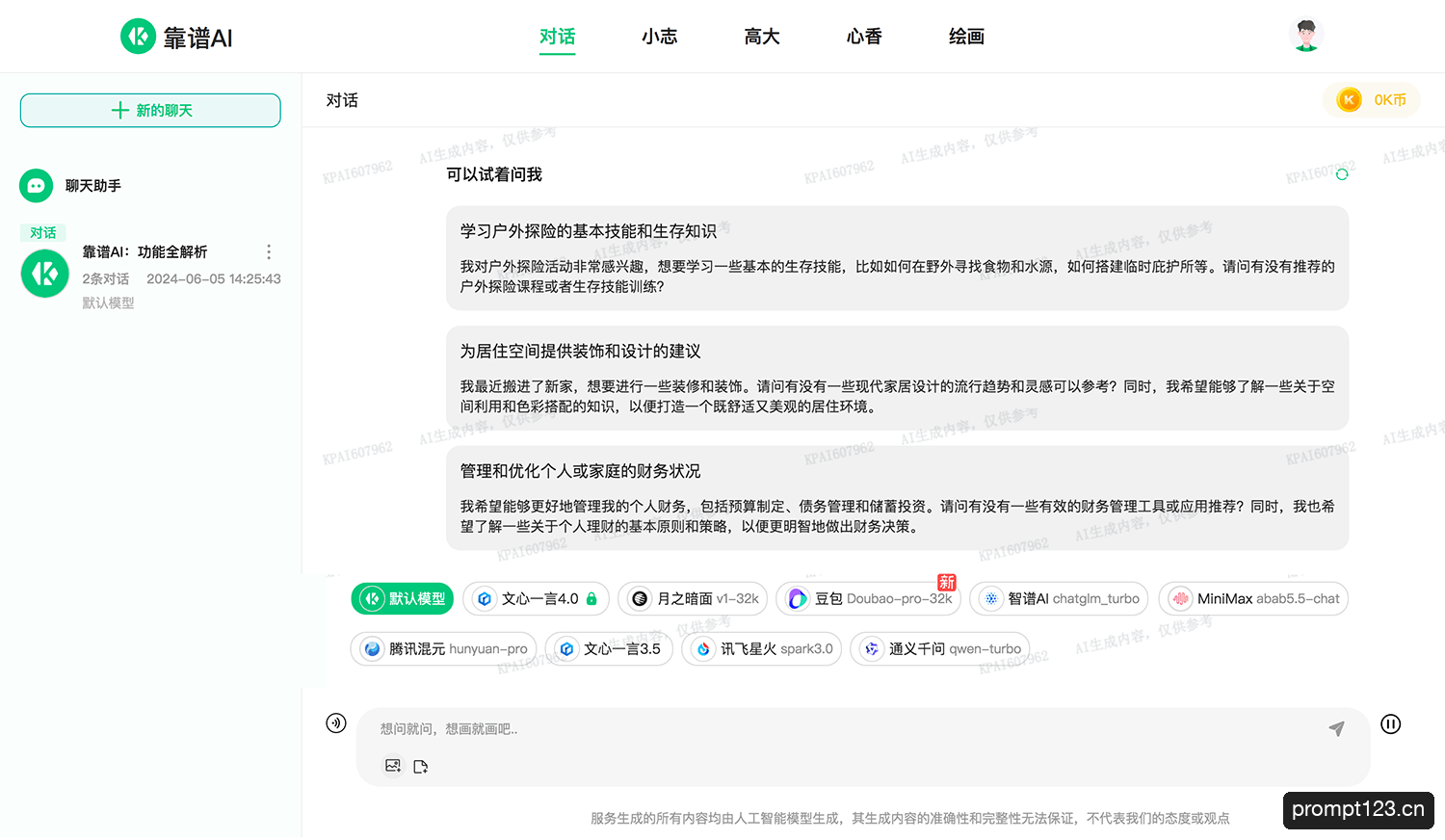
Task: Choose the 文心一言3.5 model
Action: 609,649
